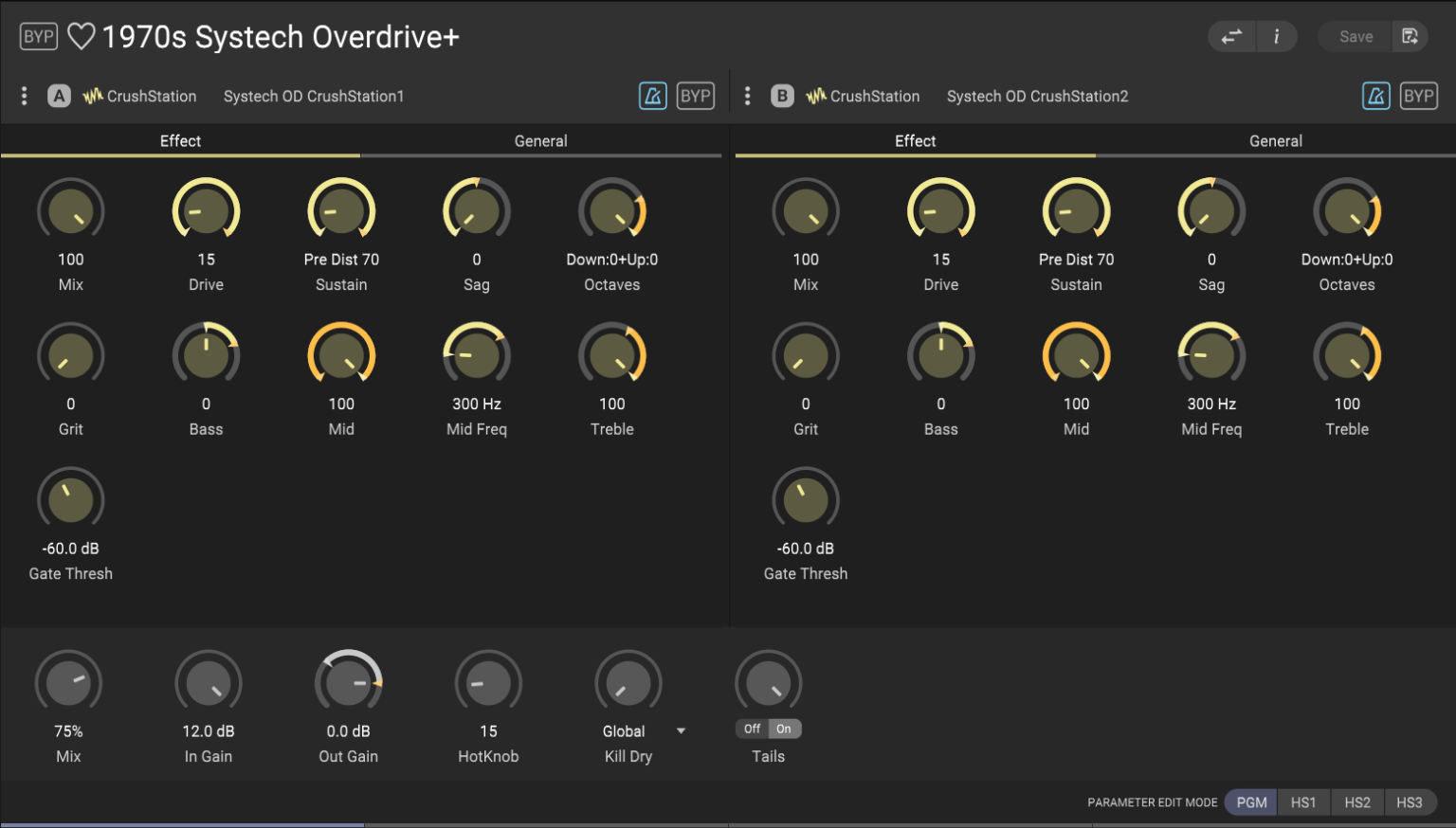The width and height of the screenshot is (1456, 828).
Task: Open slot A preset name Systech OD CrushStation1
Action: click(x=314, y=96)
